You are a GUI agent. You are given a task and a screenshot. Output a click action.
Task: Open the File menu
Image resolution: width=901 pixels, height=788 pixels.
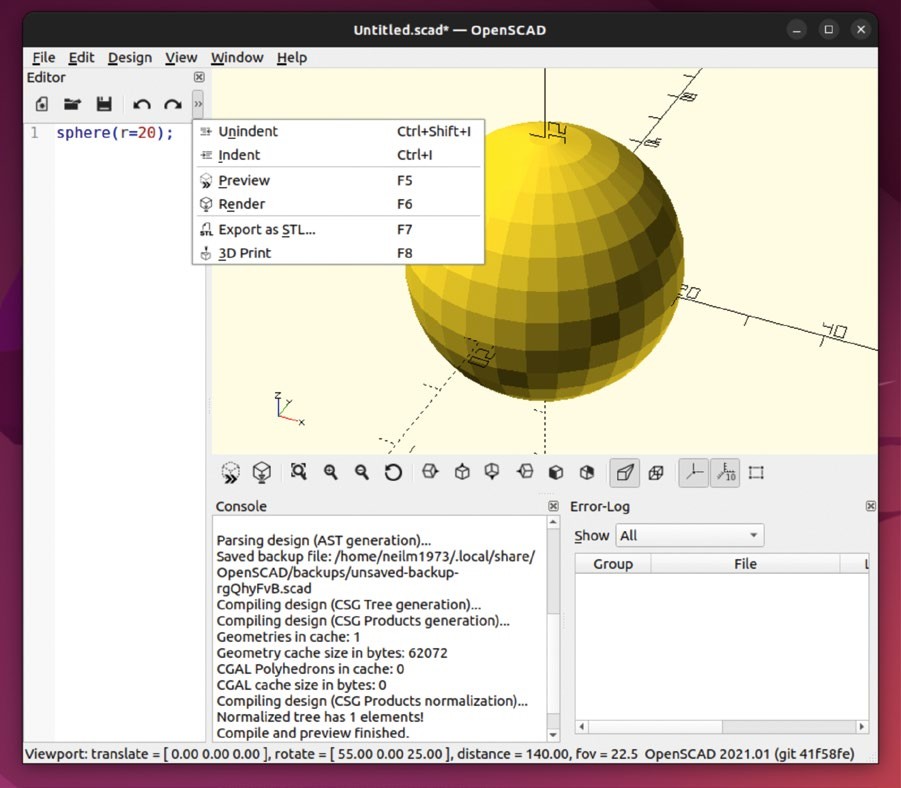pyautogui.click(x=44, y=57)
